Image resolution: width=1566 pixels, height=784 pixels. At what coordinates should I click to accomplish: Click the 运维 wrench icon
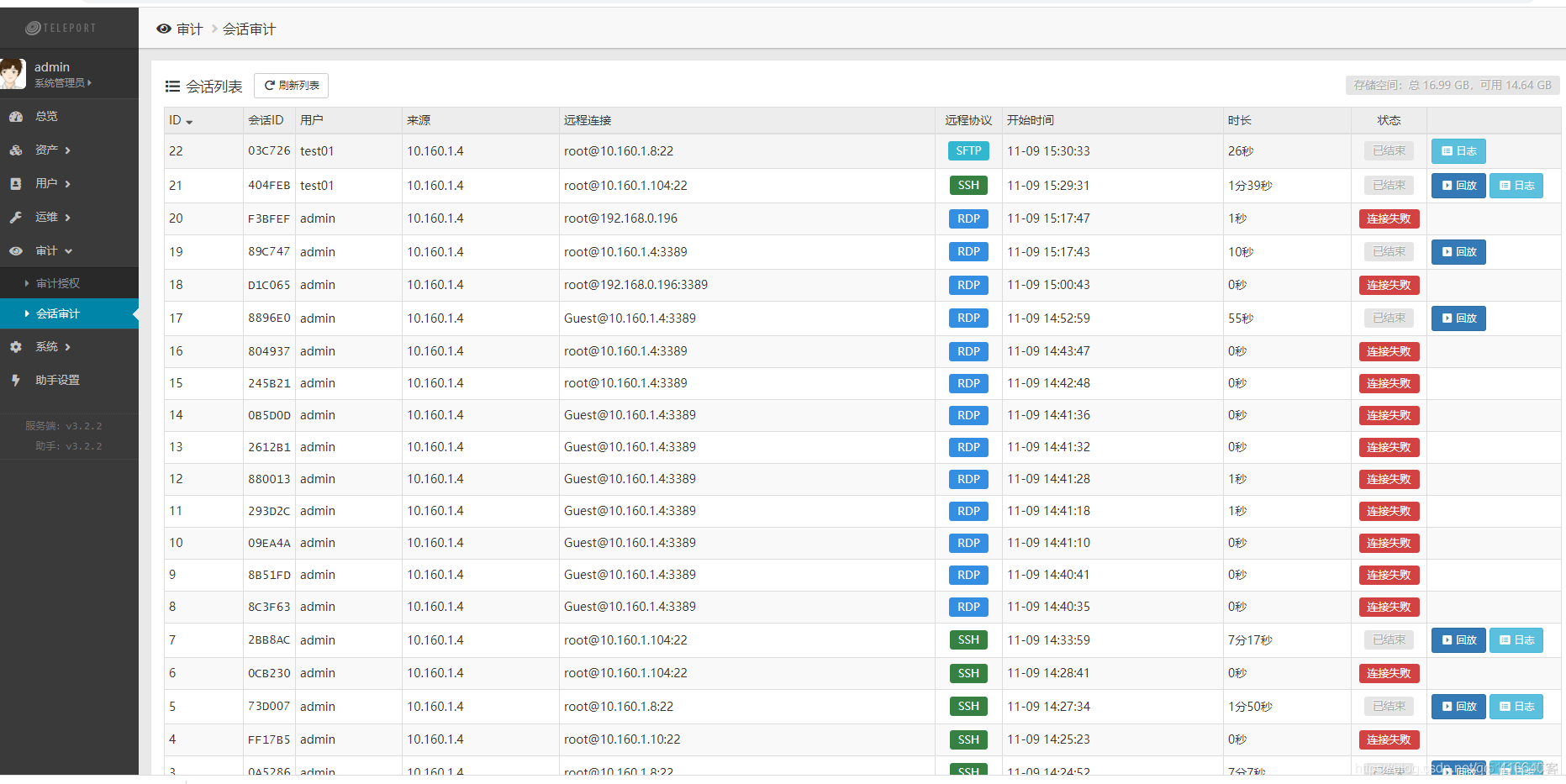[16, 217]
